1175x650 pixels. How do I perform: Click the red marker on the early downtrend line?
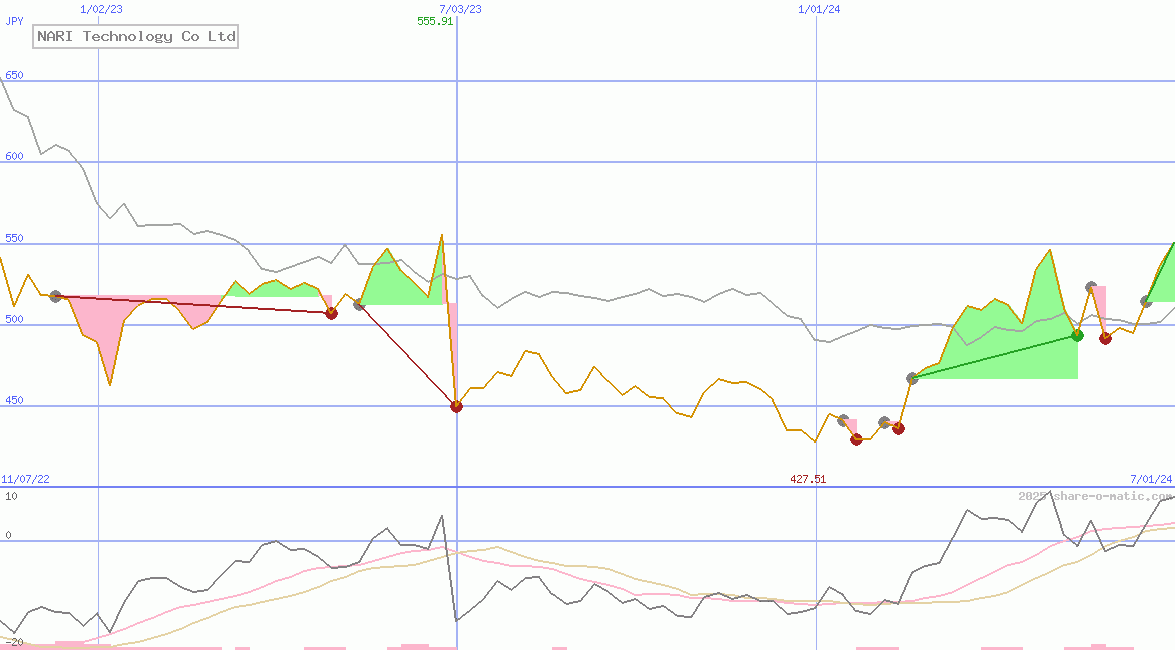[330, 313]
